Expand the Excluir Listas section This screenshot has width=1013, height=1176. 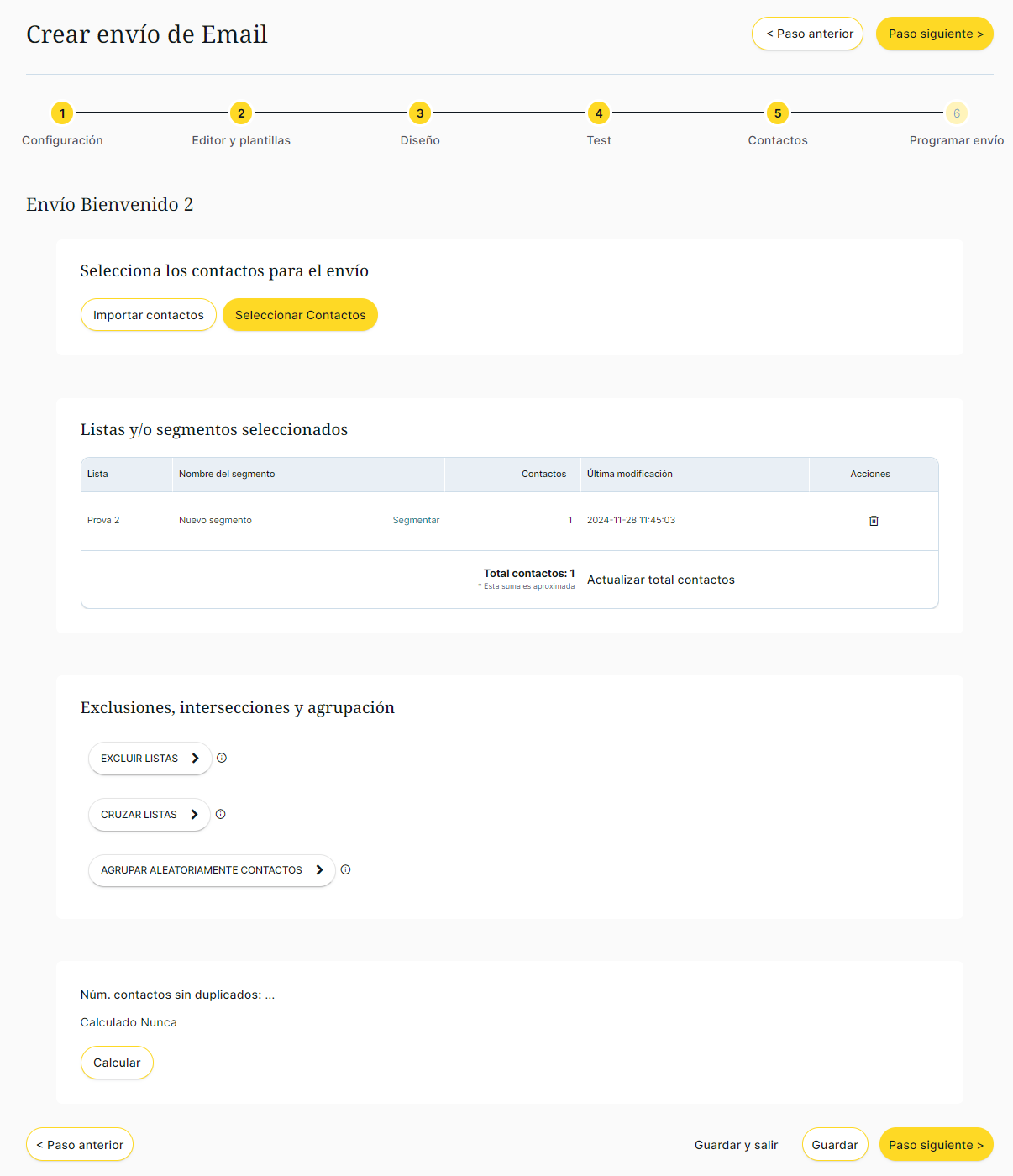point(150,759)
